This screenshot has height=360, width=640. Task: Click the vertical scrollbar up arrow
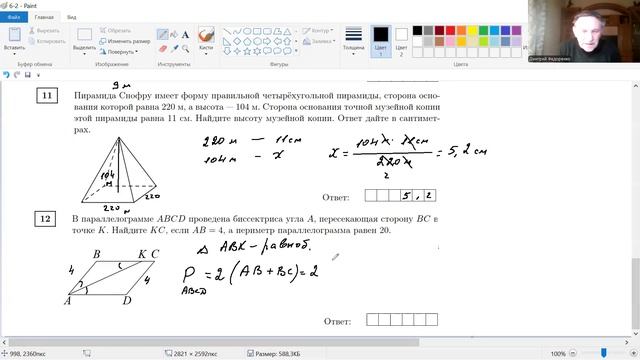636,86
